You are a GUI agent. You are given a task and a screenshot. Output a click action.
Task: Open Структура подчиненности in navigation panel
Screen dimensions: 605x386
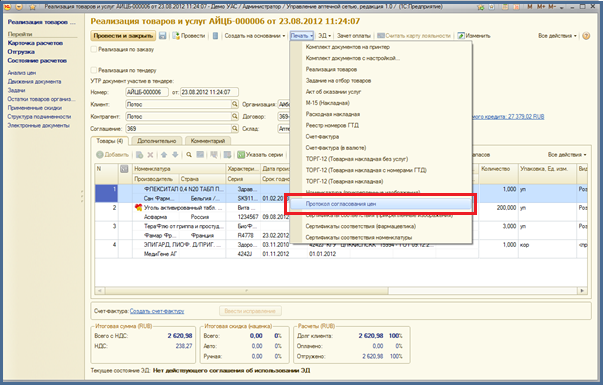point(39,117)
